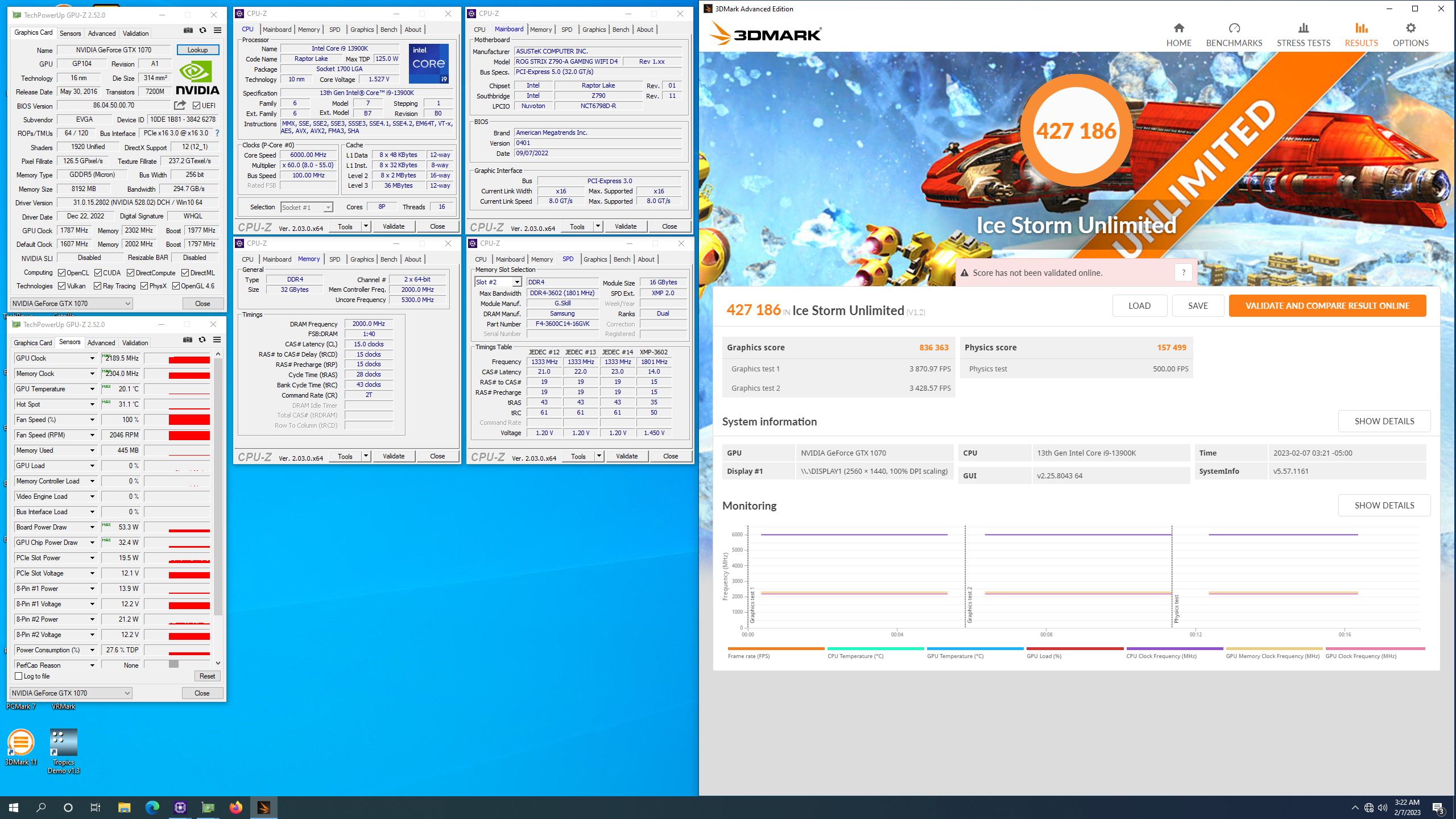
Task: Click Fan Speed (%) sensor graph bar
Action: 177,420
